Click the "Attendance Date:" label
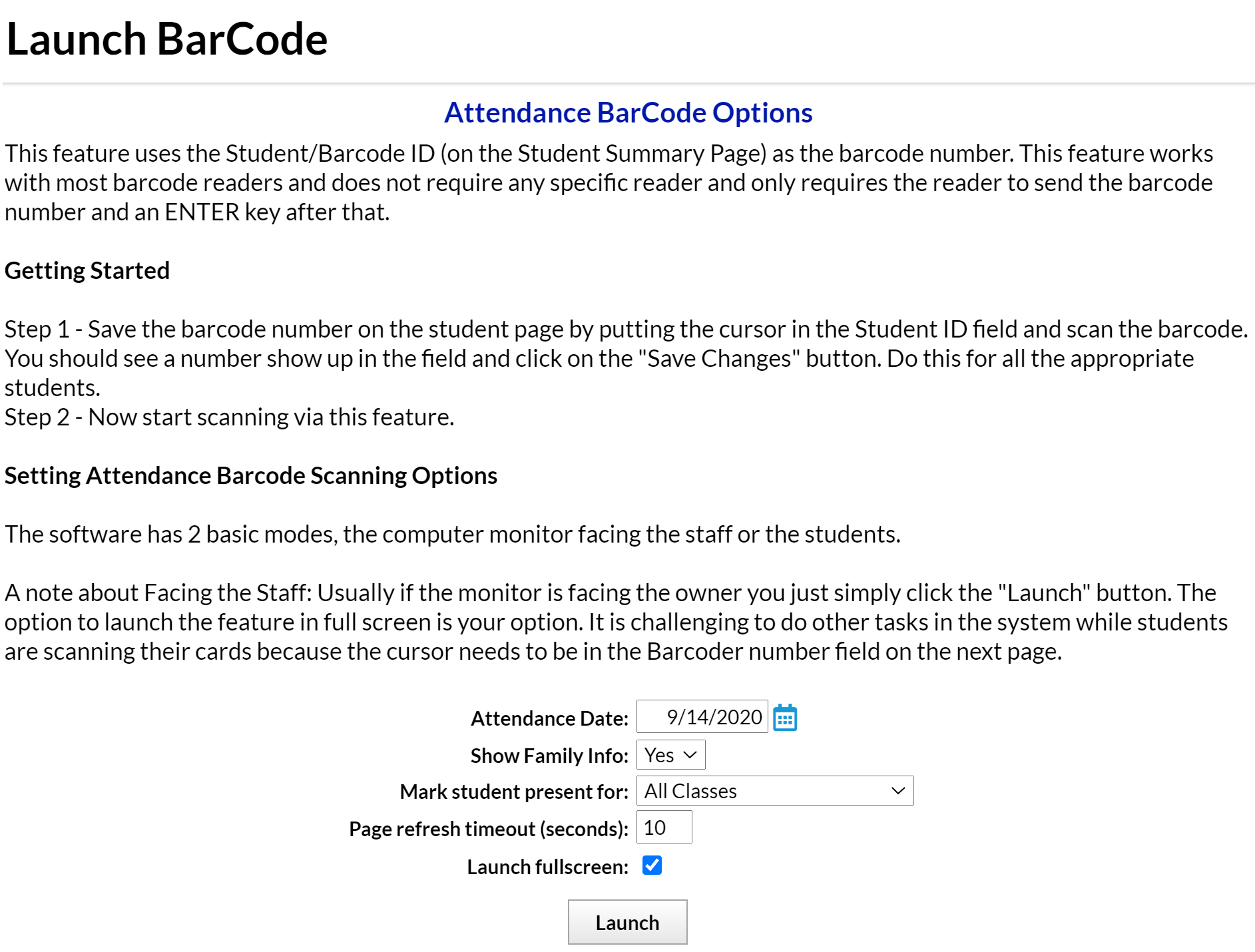The image size is (1255, 952). click(x=549, y=718)
